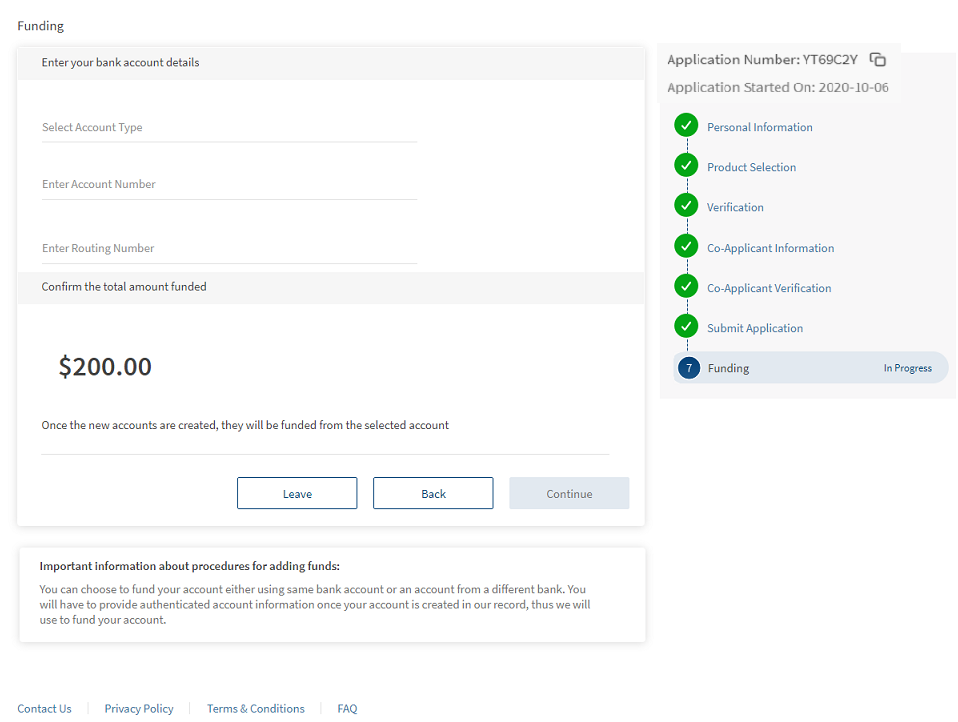Screen dimensions: 958x722
Task: Click checkmark beside Co-Applicant Information
Action: (x=685, y=246)
